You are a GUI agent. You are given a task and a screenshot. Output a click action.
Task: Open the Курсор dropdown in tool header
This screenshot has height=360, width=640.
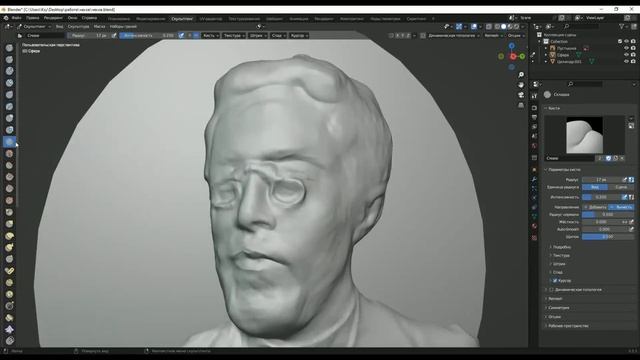tap(299, 36)
